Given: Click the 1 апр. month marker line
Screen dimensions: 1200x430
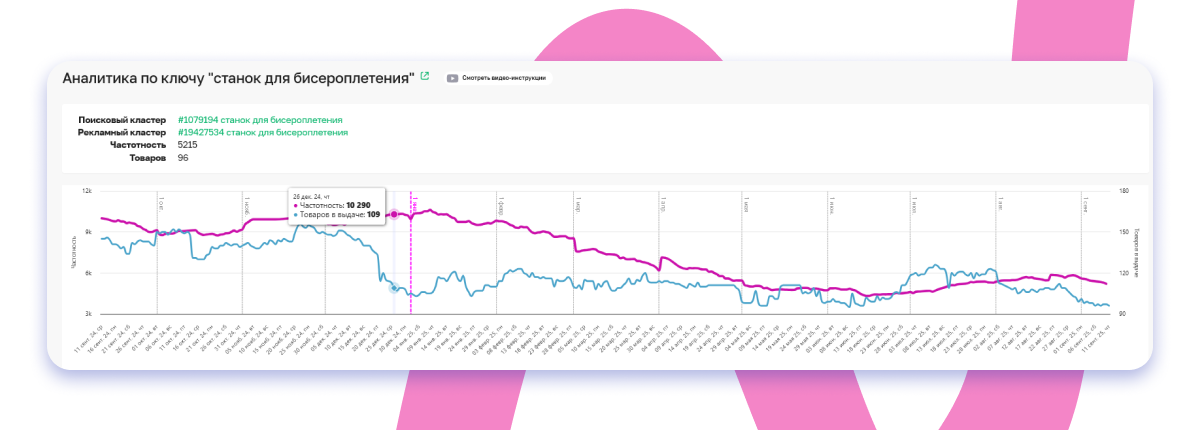Looking at the screenshot, I should 659,260.
